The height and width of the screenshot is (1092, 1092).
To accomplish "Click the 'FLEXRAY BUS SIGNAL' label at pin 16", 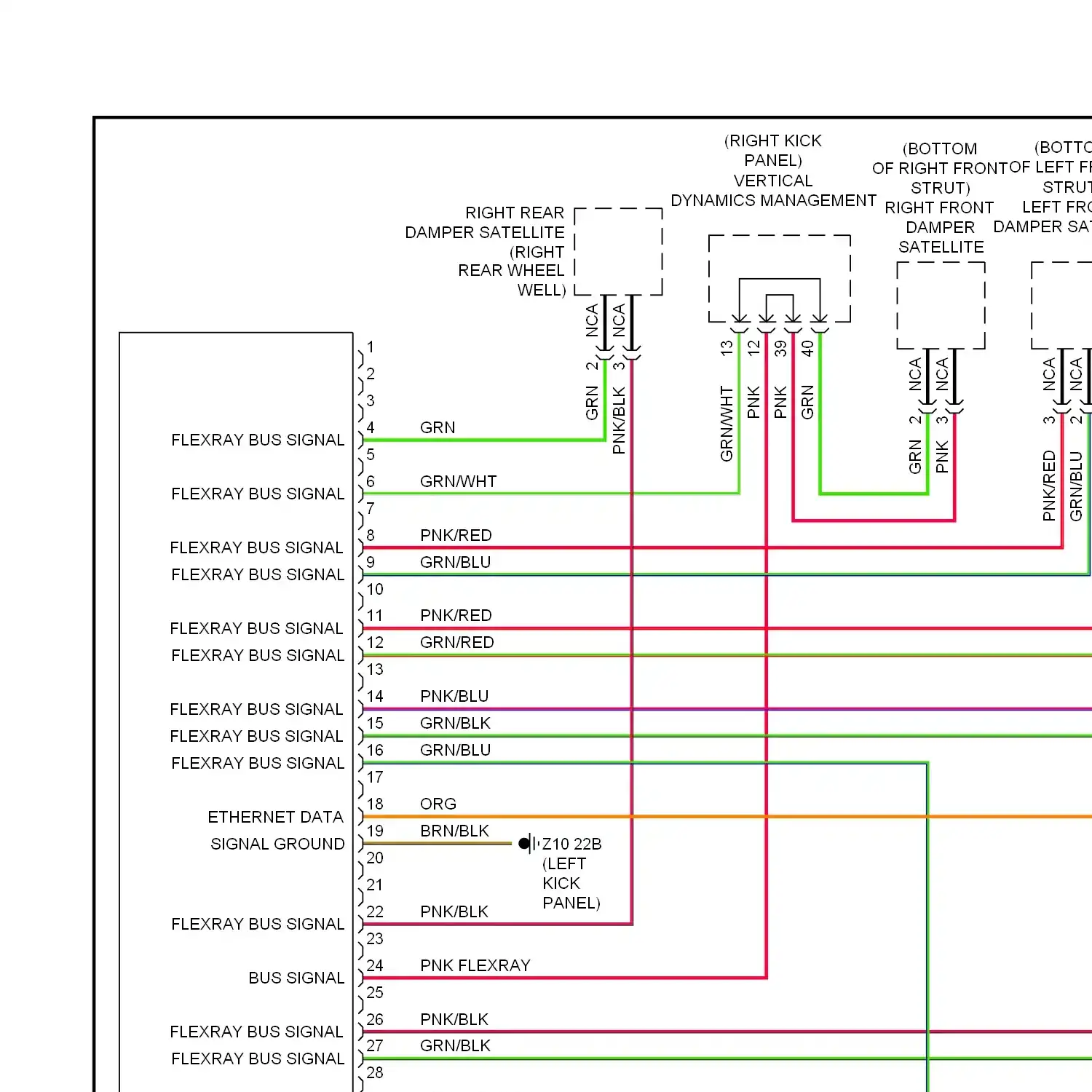I will click(x=258, y=763).
